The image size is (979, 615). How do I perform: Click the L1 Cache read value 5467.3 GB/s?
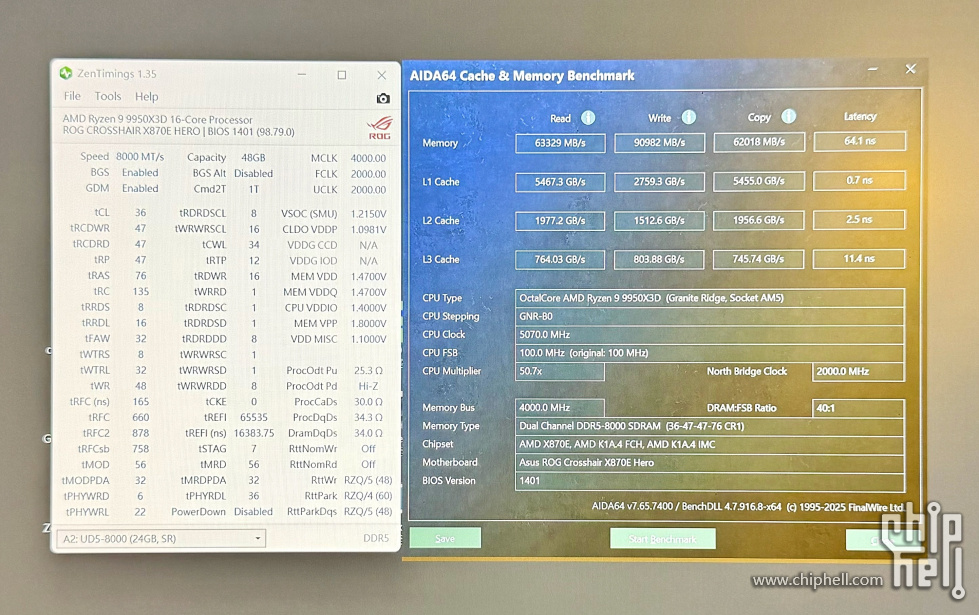coord(560,182)
